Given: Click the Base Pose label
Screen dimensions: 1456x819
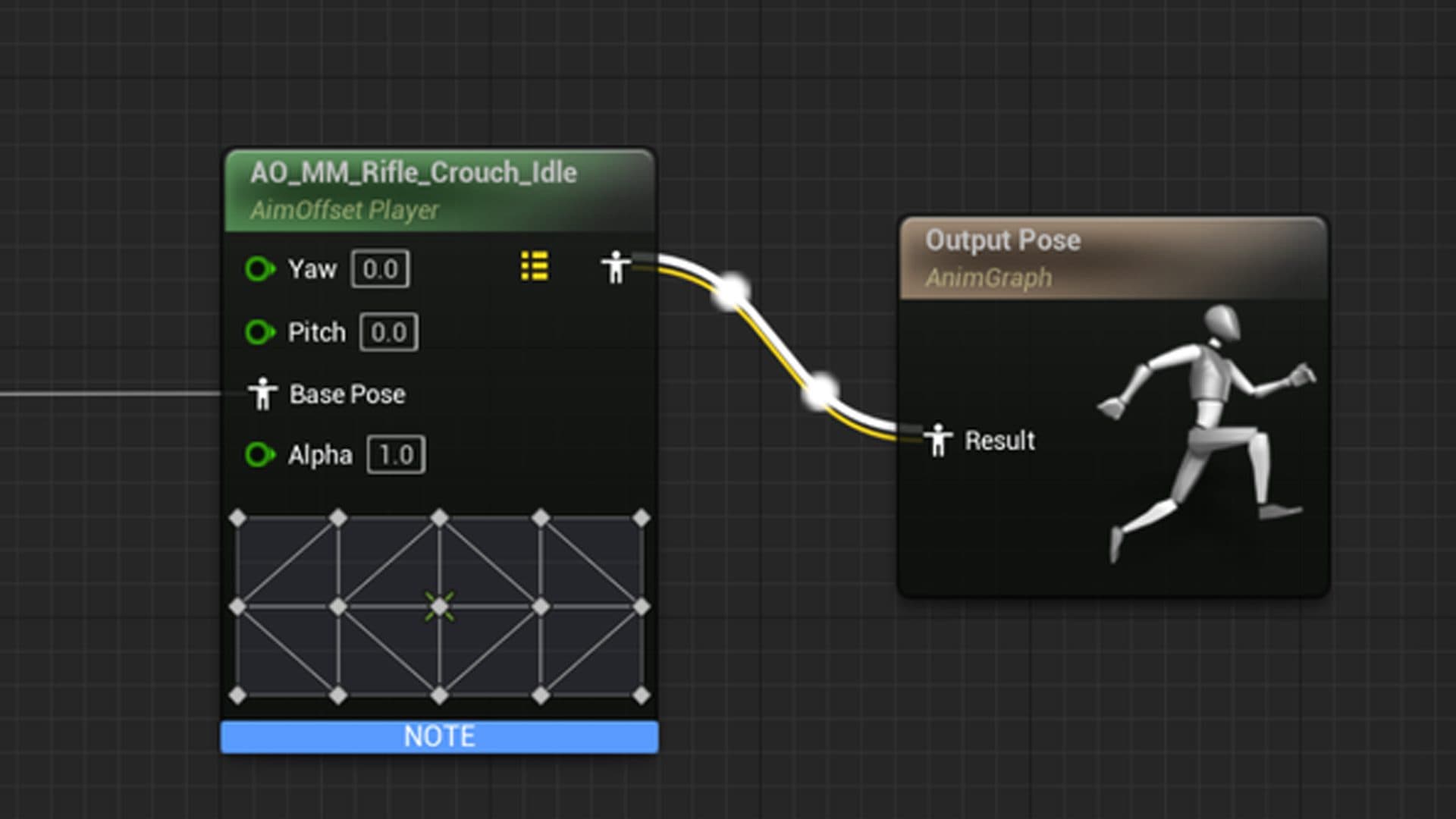Looking at the screenshot, I should coord(347,394).
